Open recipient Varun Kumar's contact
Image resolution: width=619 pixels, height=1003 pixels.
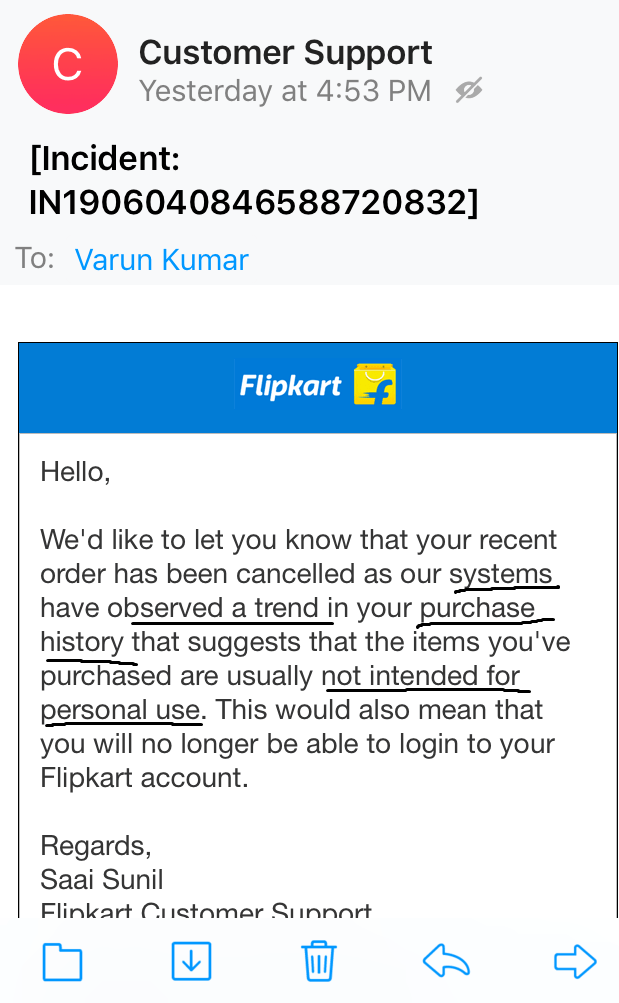coord(161,260)
